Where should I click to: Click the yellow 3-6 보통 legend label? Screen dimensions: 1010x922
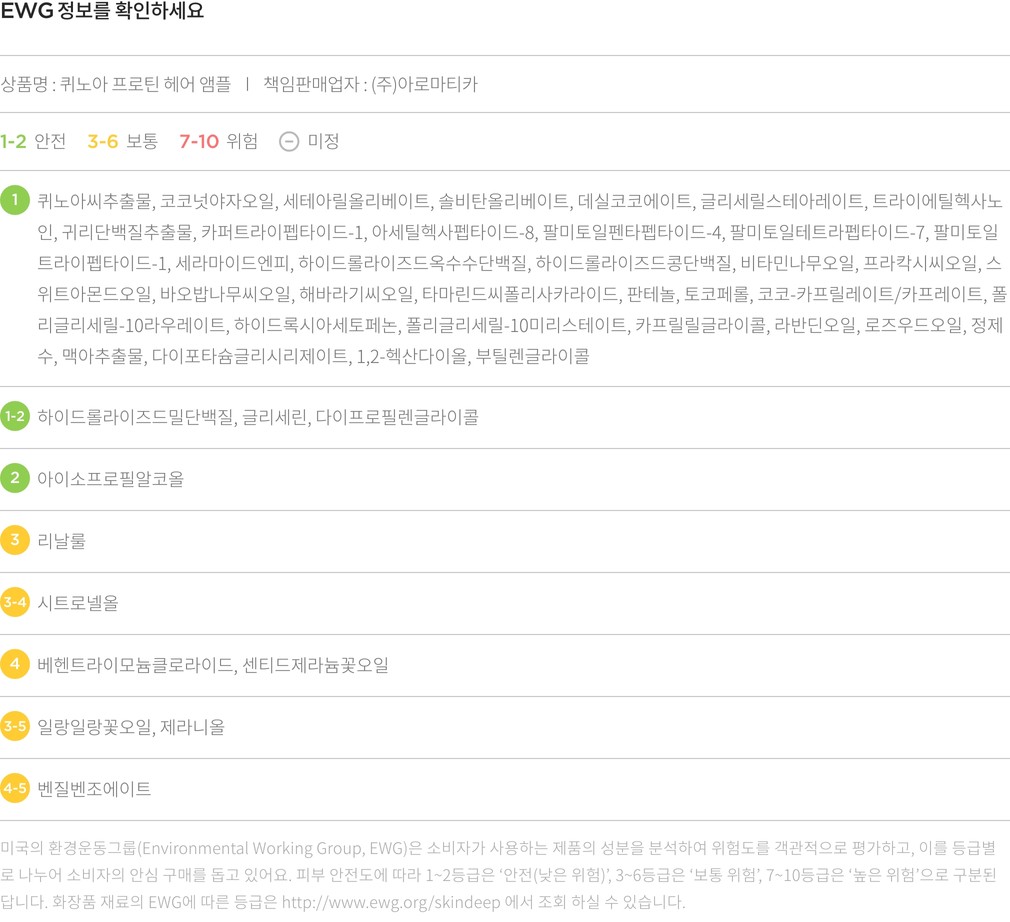tap(122, 141)
